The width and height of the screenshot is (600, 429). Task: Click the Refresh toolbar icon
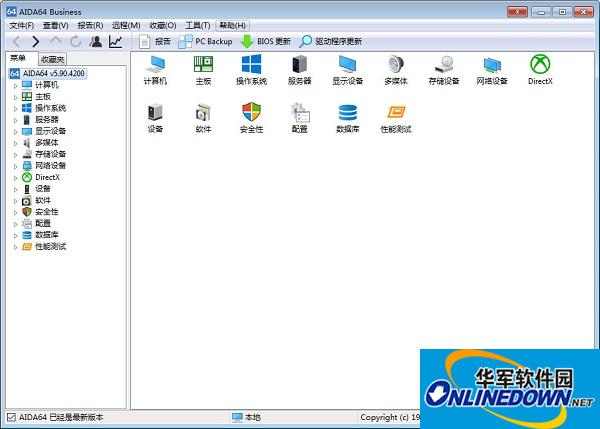pos(76,41)
